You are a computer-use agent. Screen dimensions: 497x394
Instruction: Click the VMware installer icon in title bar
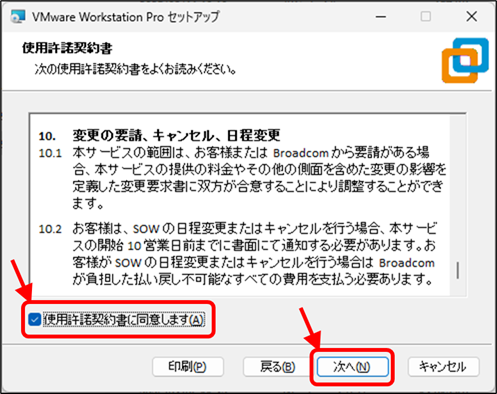(x=18, y=16)
